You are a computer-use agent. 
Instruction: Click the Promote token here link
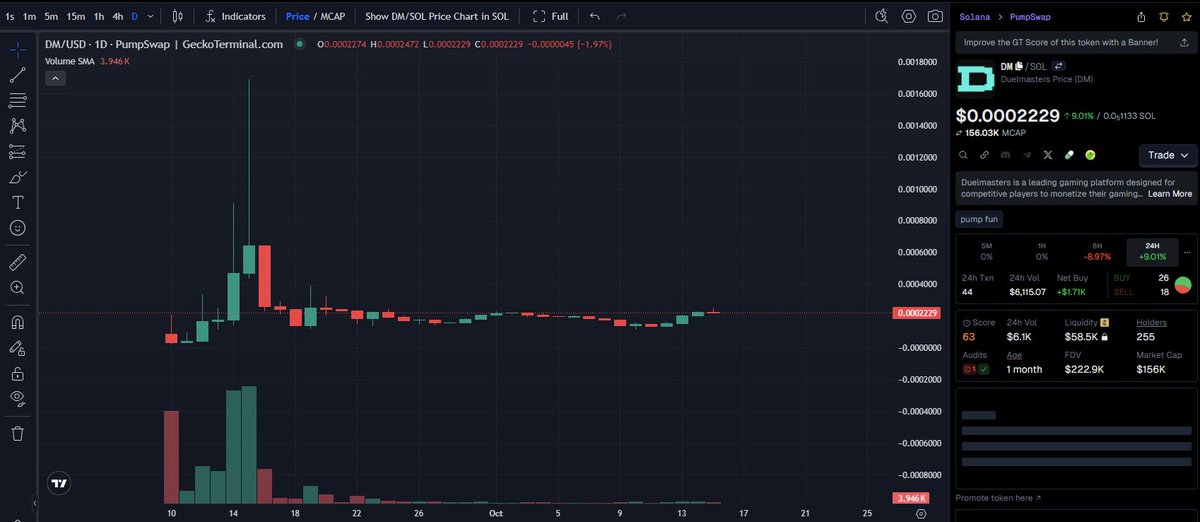point(998,497)
